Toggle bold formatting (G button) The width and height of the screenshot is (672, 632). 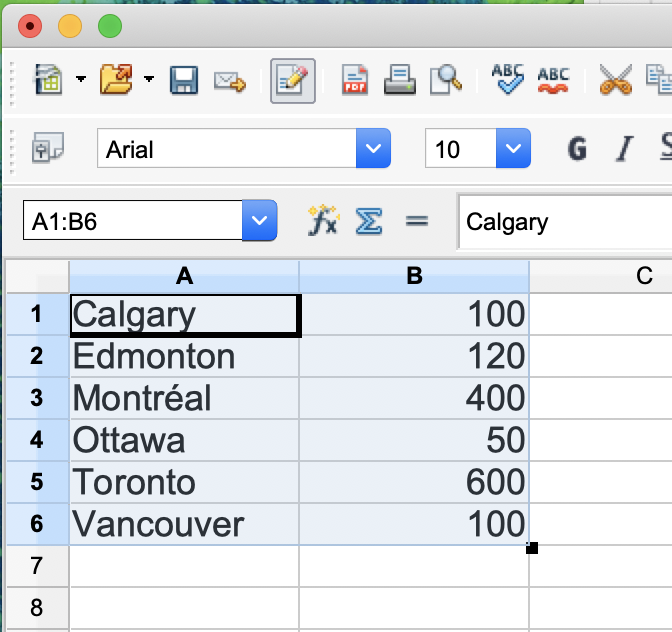click(x=577, y=148)
